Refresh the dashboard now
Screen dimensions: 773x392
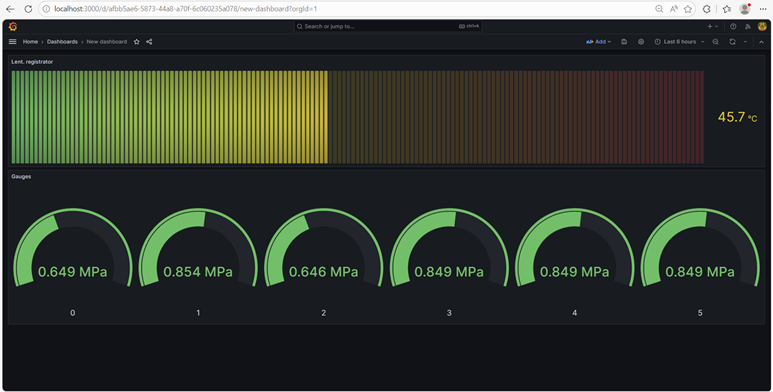click(x=732, y=42)
